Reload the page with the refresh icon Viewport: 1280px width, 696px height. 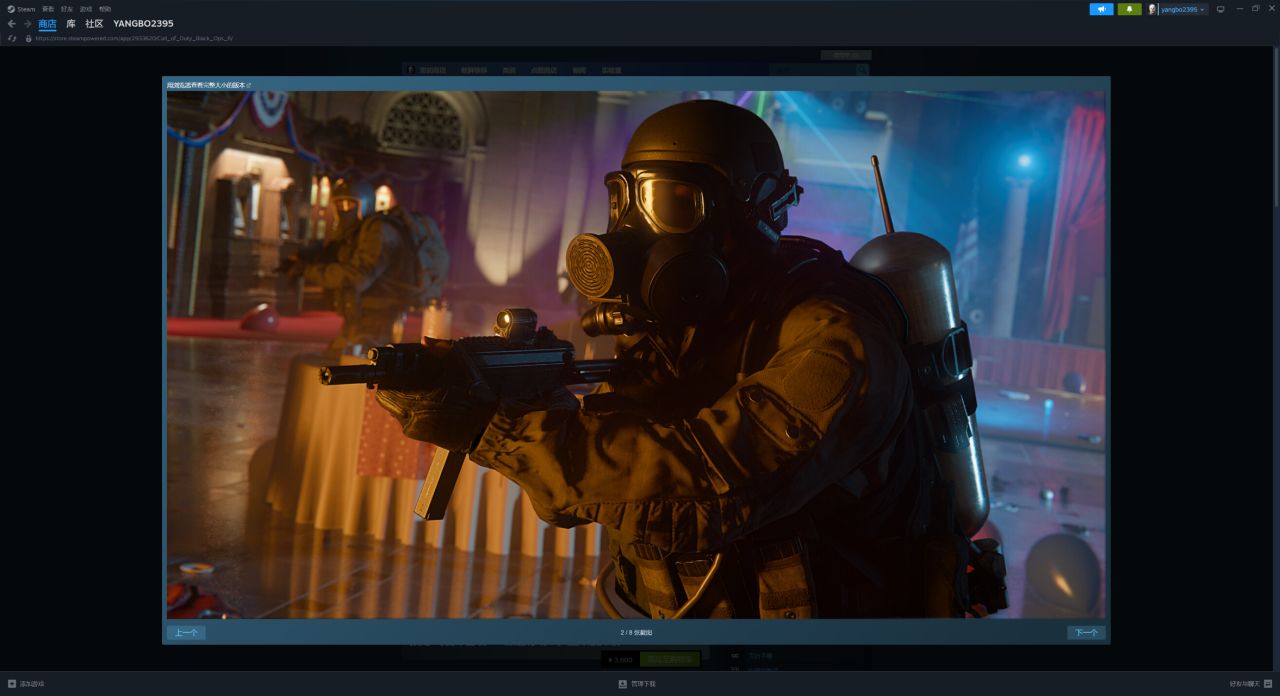coord(12,38)
